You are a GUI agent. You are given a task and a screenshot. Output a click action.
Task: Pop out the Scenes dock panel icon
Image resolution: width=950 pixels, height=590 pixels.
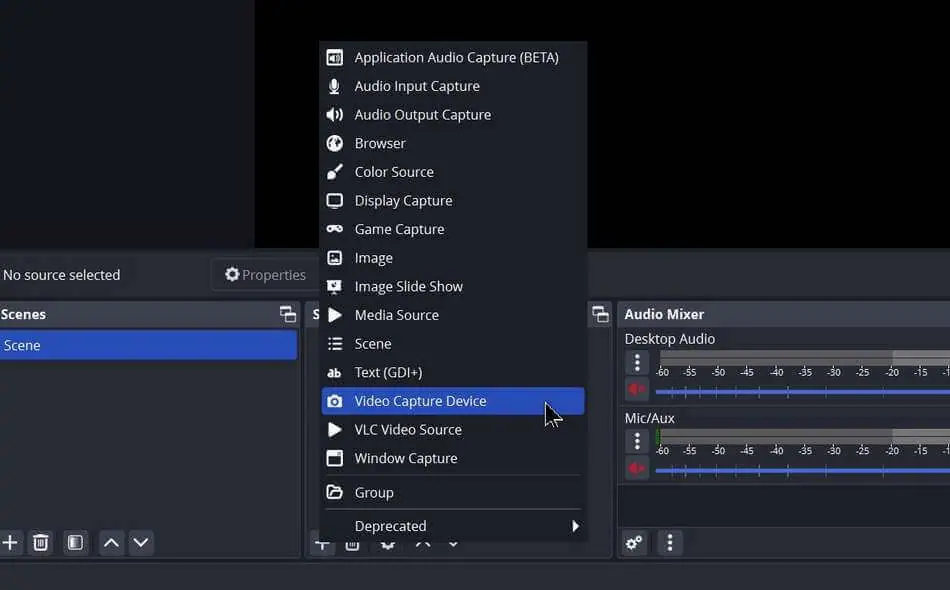pos(288,314)
